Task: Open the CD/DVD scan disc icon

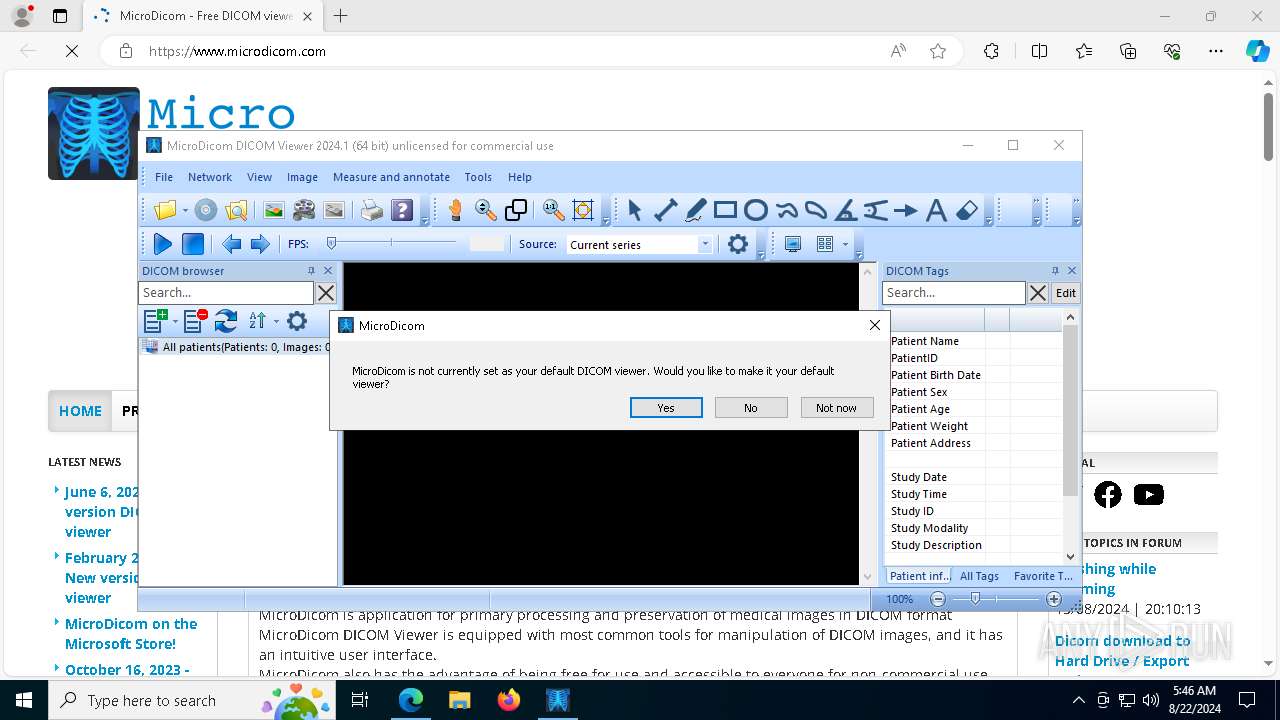Action: pos(206,210)
